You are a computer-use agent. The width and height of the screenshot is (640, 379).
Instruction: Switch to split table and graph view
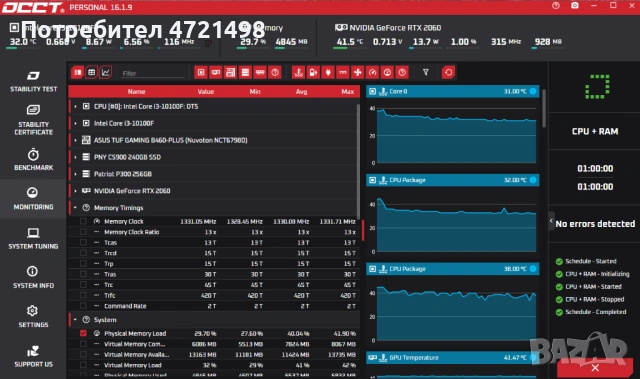77,73
